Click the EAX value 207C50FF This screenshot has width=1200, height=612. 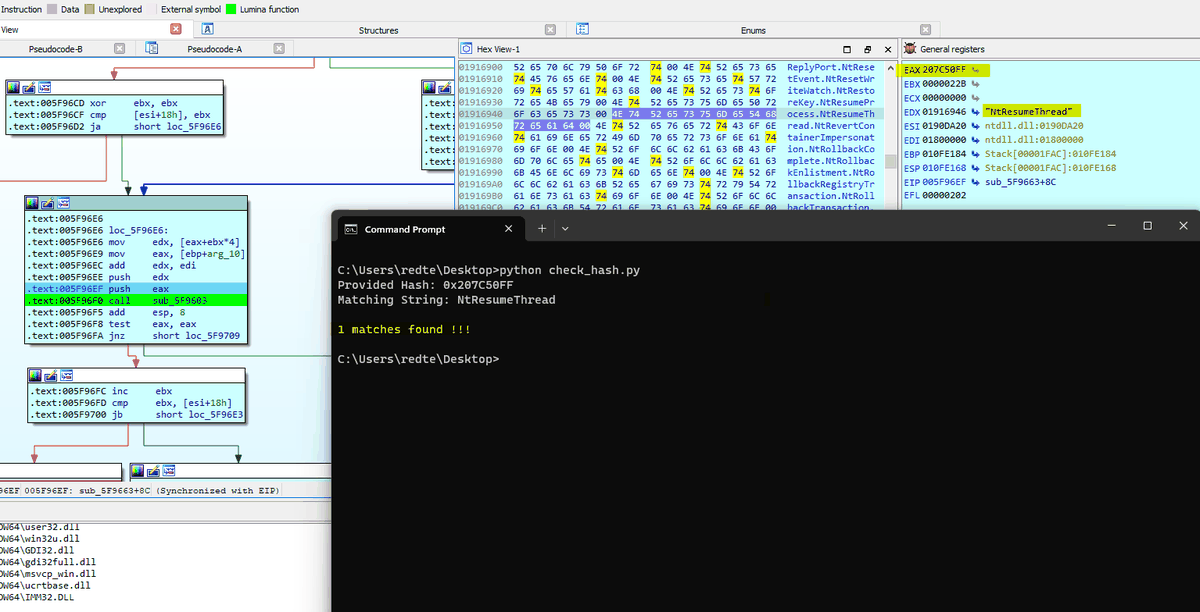pos(942,71)
